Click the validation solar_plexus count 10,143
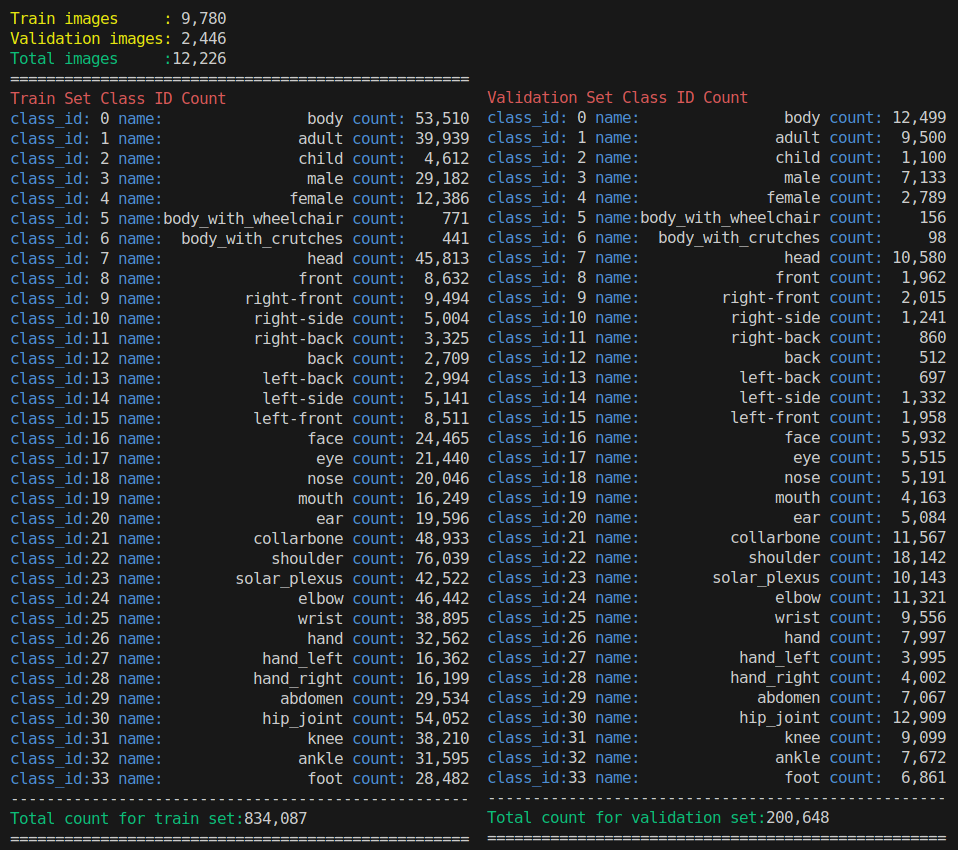This screenshot has width=958, height=850. click(920, 578)
